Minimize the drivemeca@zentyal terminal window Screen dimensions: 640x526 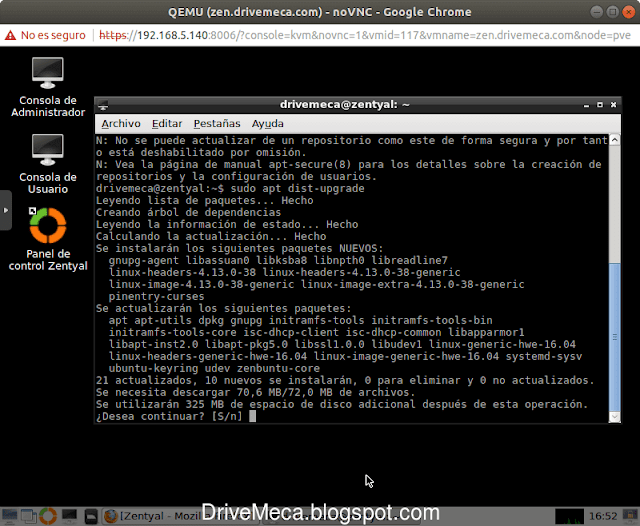click(x=586, y=105)
